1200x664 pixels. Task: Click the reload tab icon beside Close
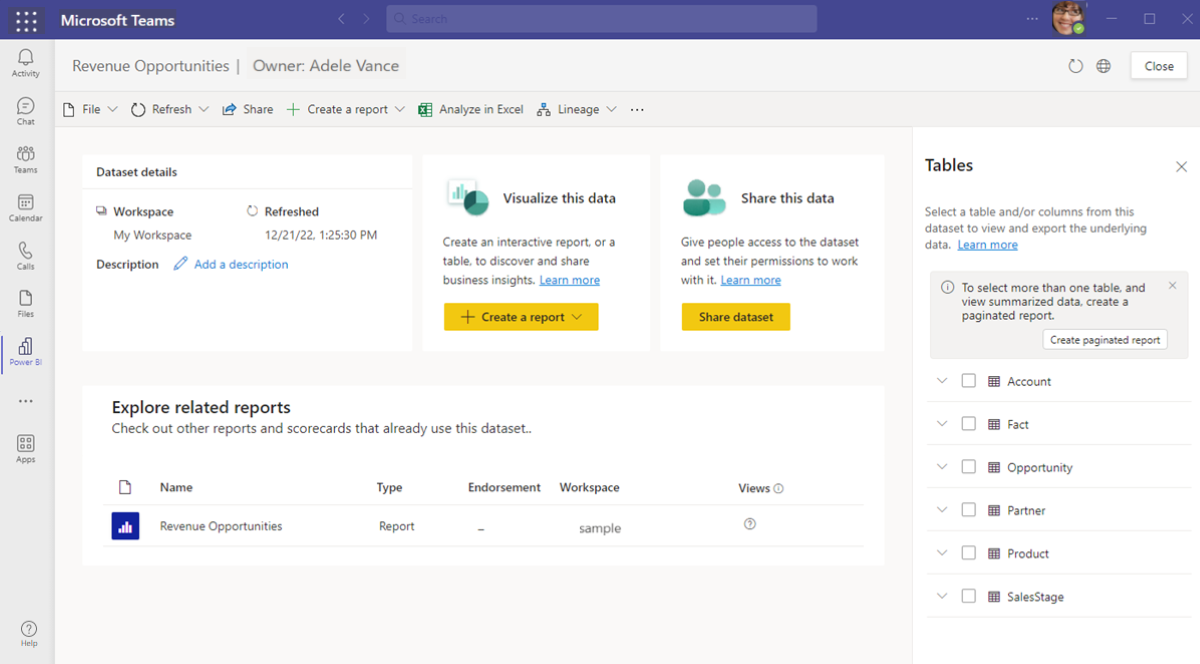[1075, 66]
